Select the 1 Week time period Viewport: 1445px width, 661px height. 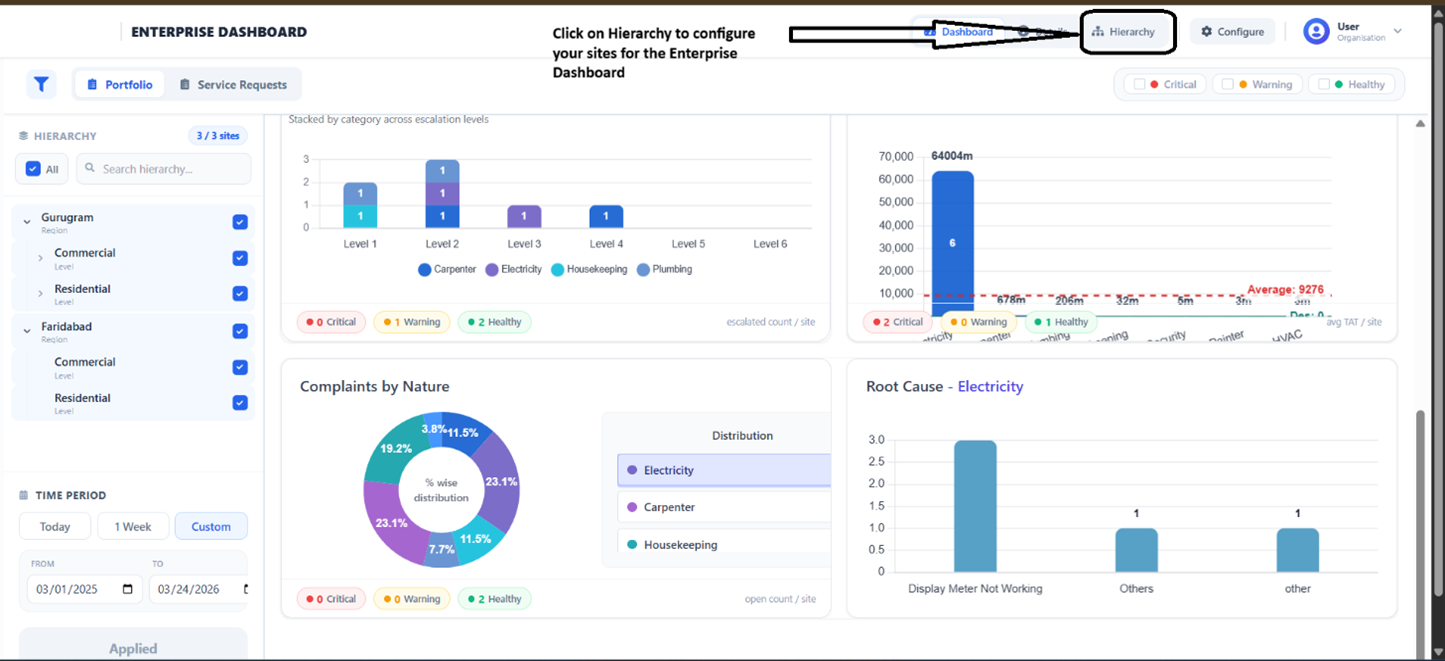[x=133, y=526]
